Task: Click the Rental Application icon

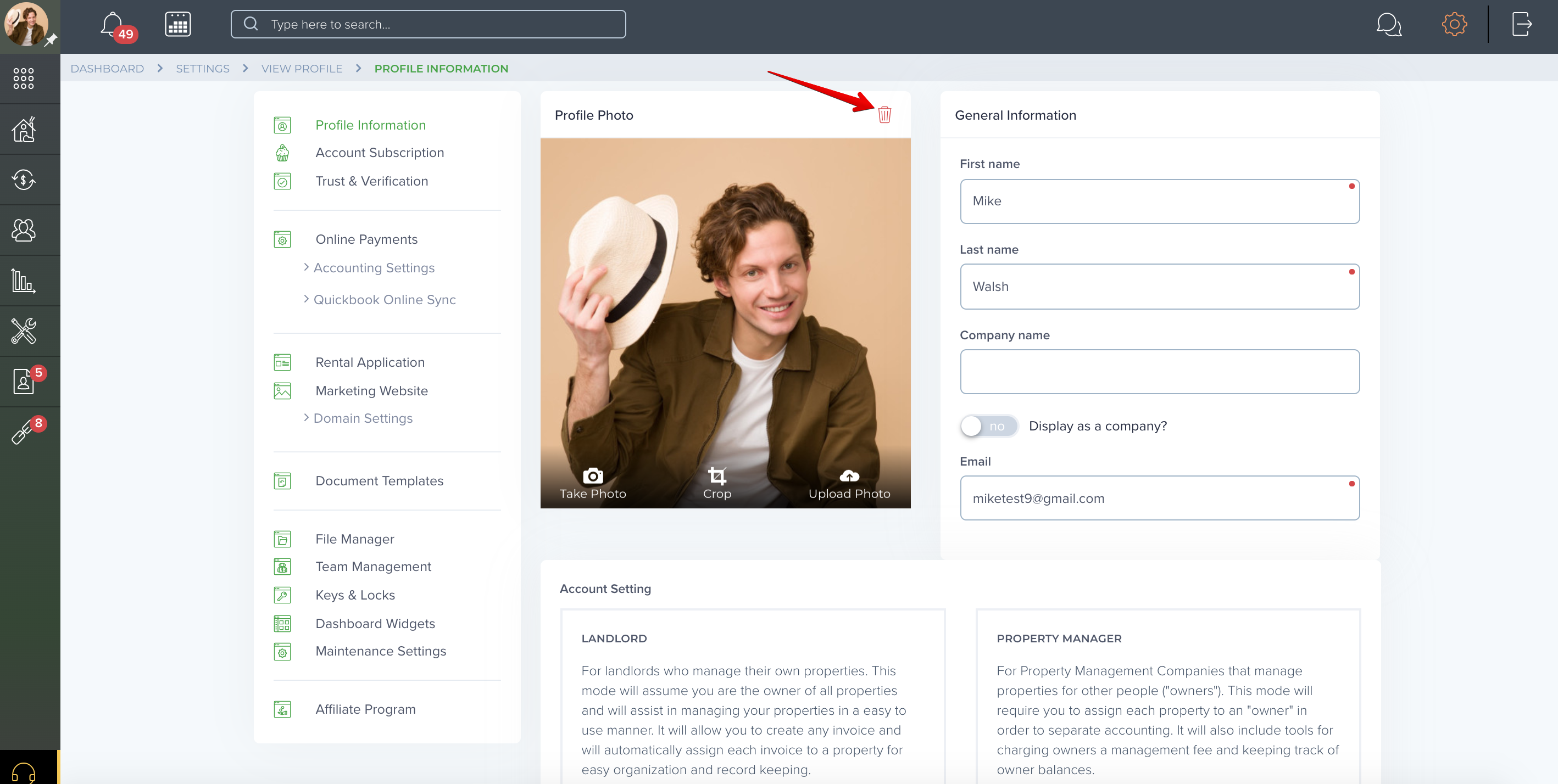Action: (282, 362)
